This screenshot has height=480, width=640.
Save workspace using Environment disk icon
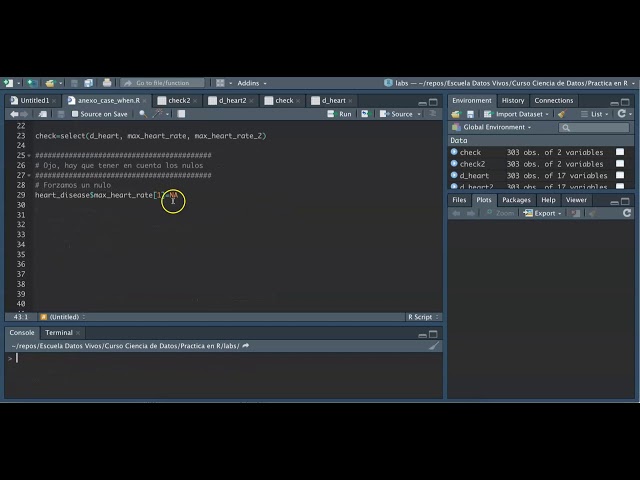(x=470, y=114)
